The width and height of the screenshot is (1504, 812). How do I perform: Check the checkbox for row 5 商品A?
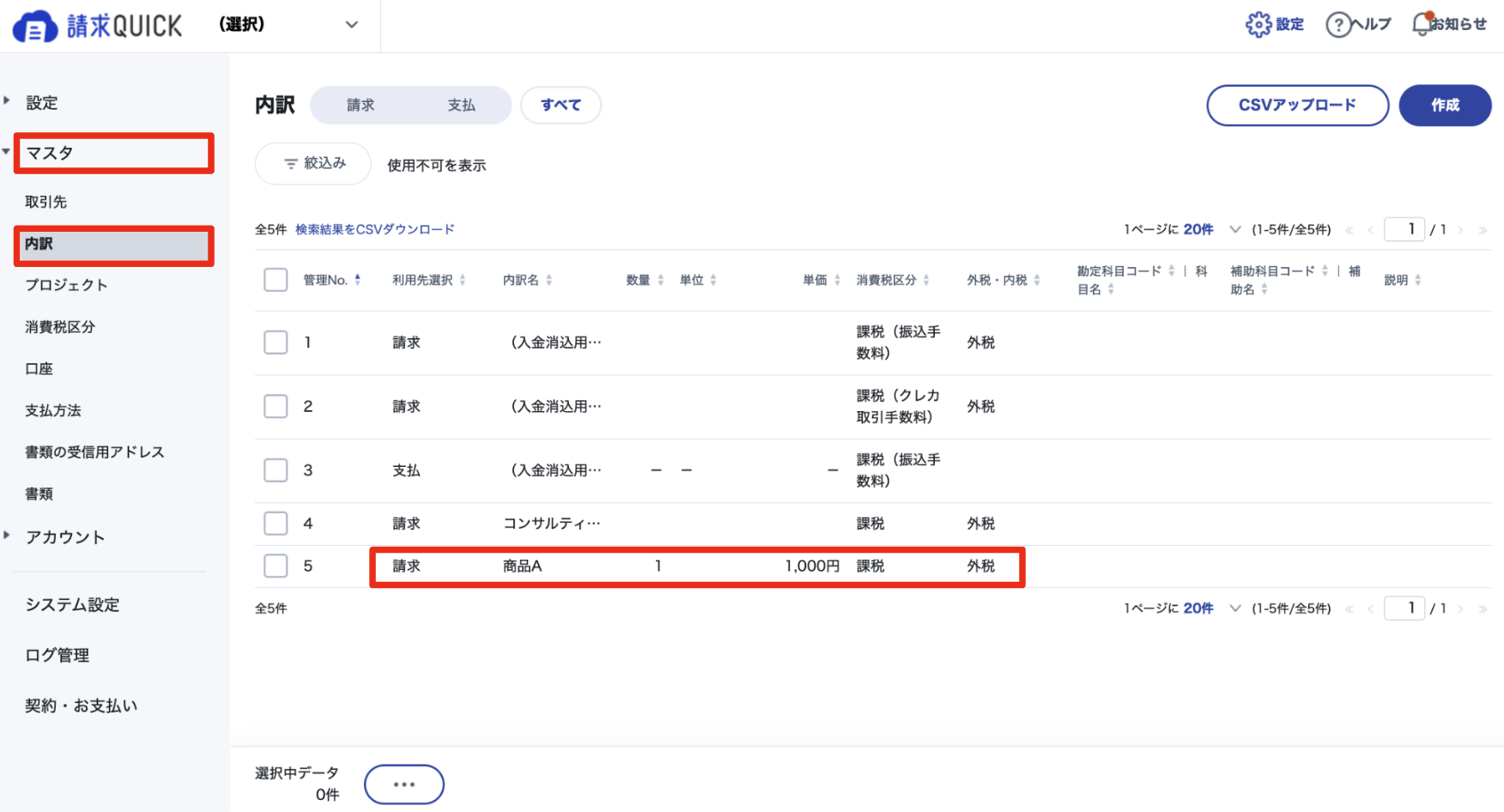276,566
